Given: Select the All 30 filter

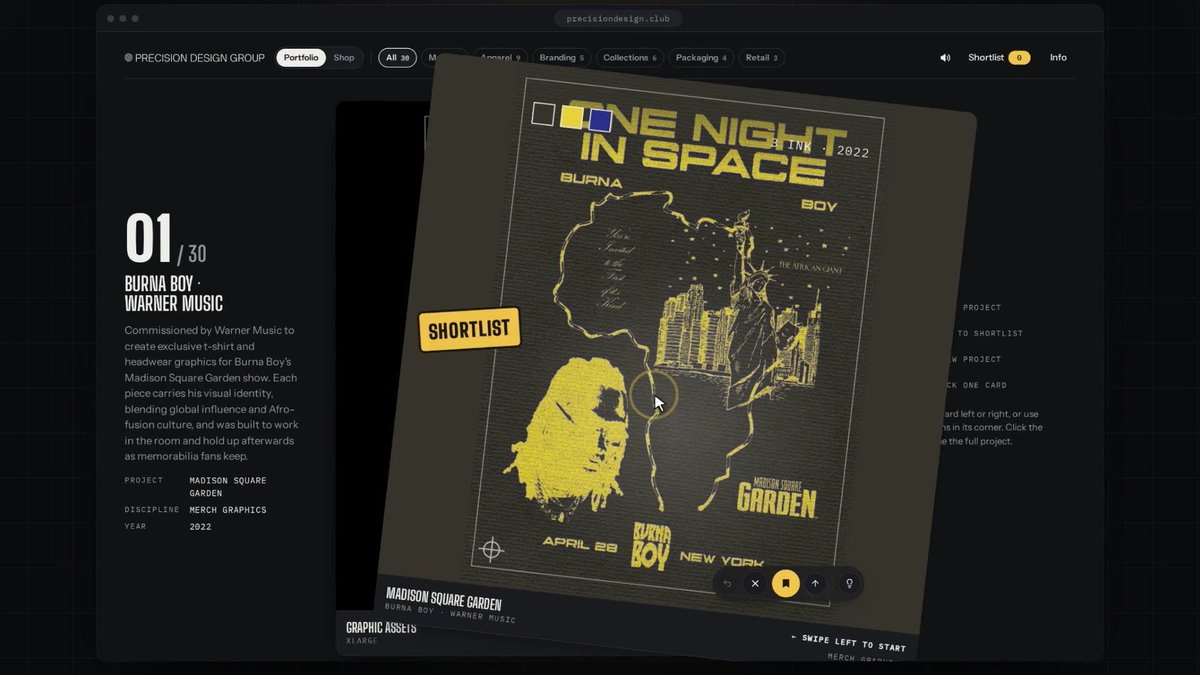Looking at the screenshot, I should (x=397, y=58).
